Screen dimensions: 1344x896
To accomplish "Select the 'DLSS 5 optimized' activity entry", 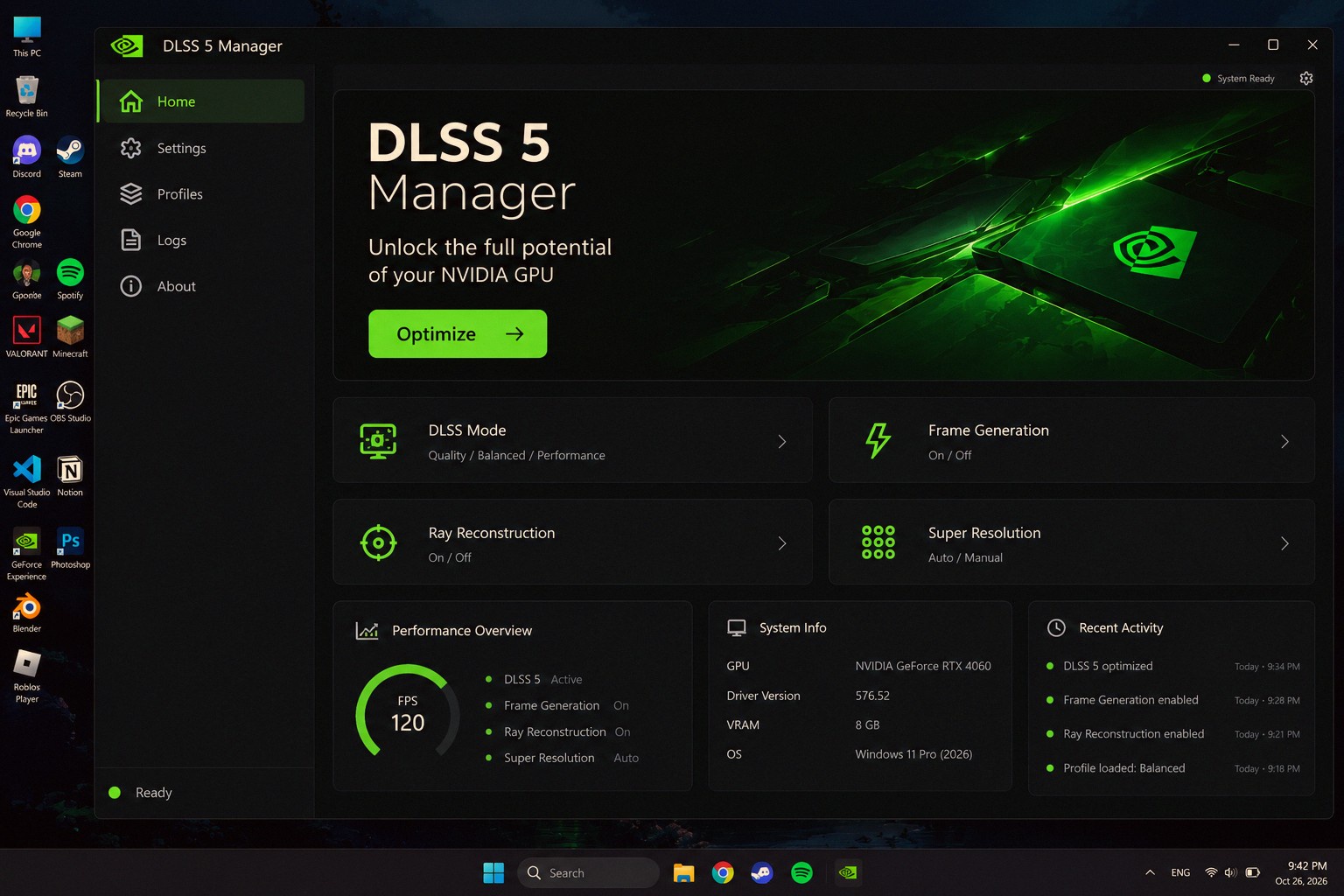I will pyautogui.click(x=1172, y=666).
